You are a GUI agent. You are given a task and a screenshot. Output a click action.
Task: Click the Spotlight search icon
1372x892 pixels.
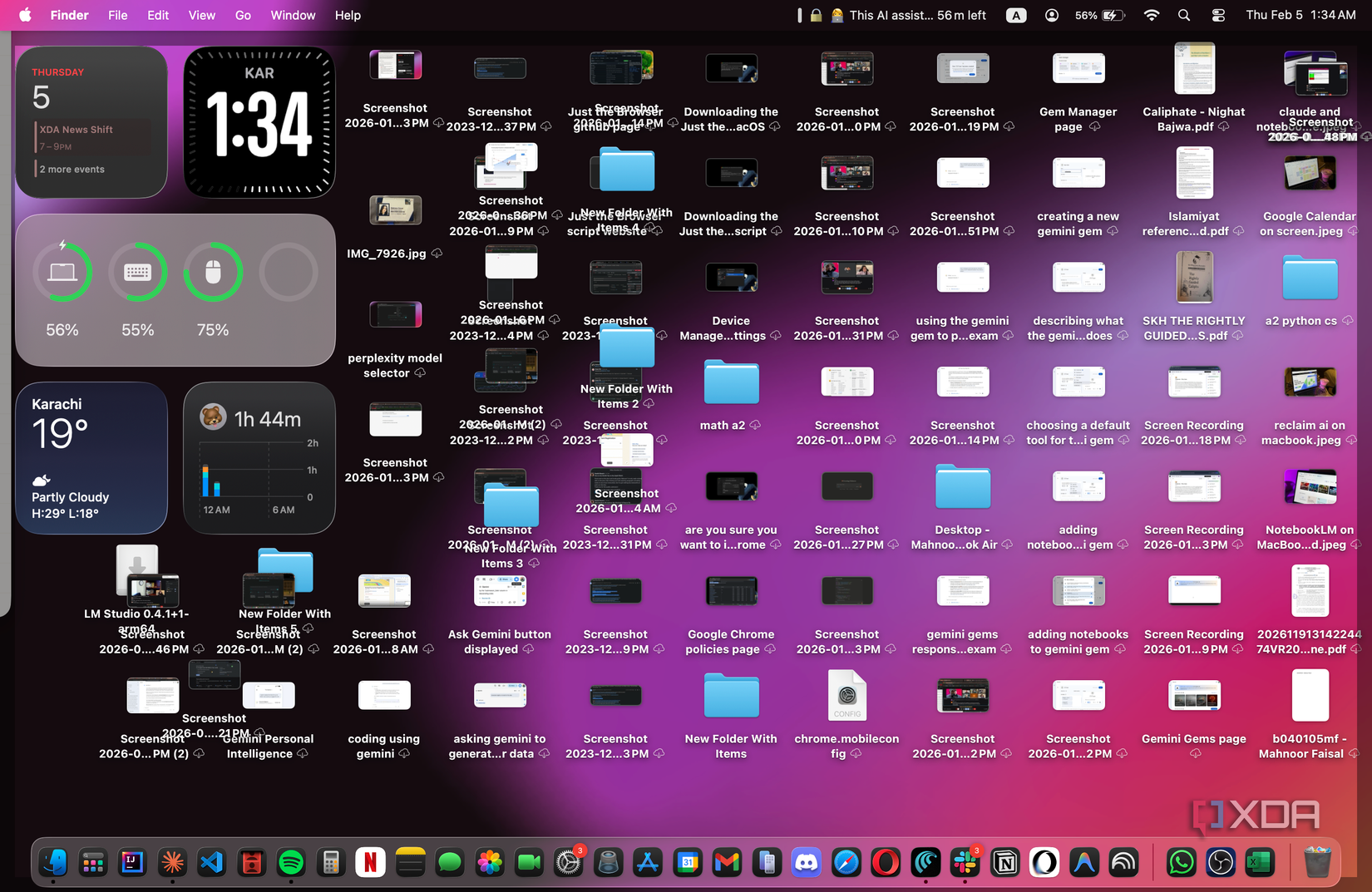(x=1184, y=15)
